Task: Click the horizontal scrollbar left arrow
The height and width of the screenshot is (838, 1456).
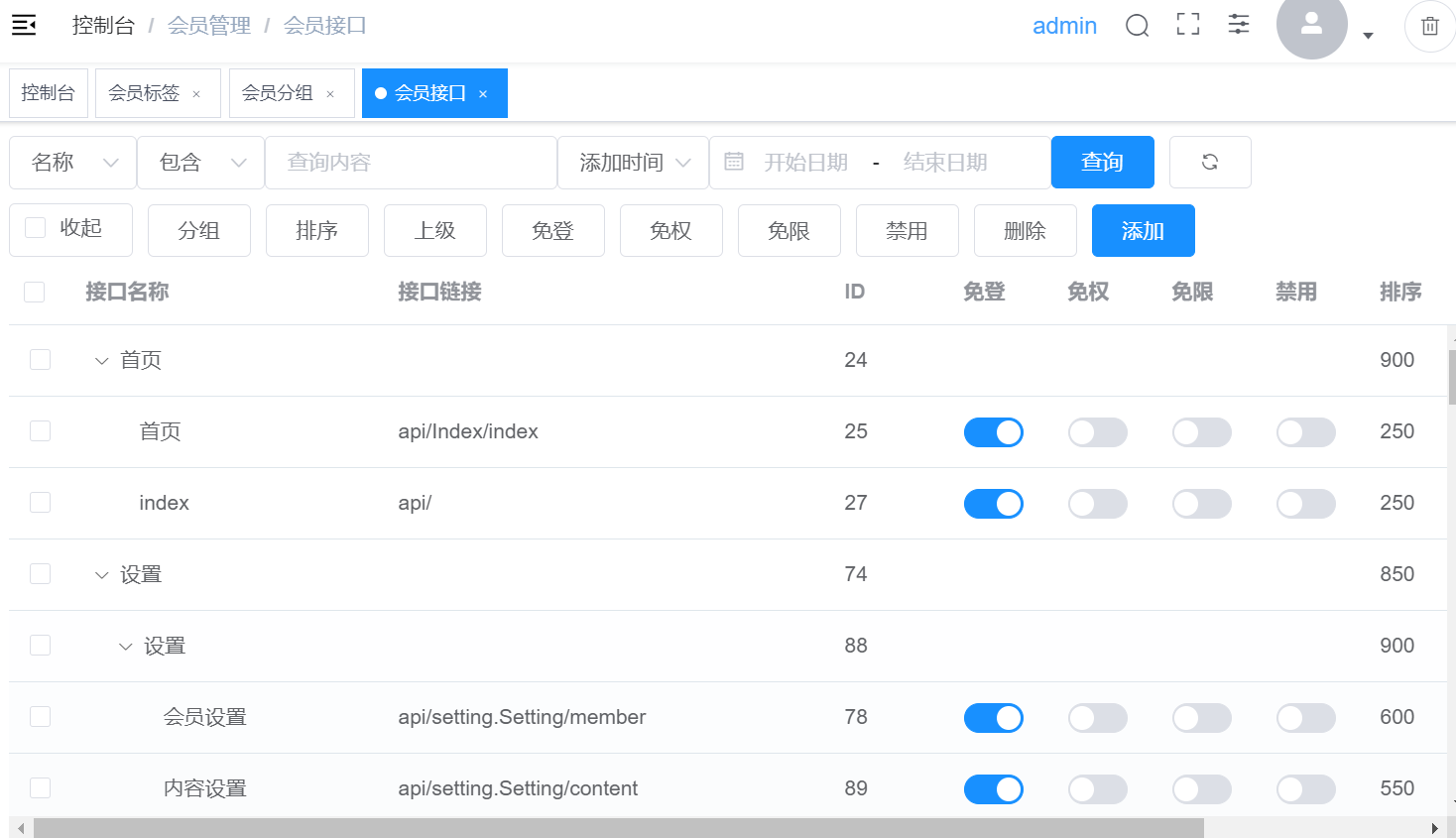Action: (x=21, y=828)
